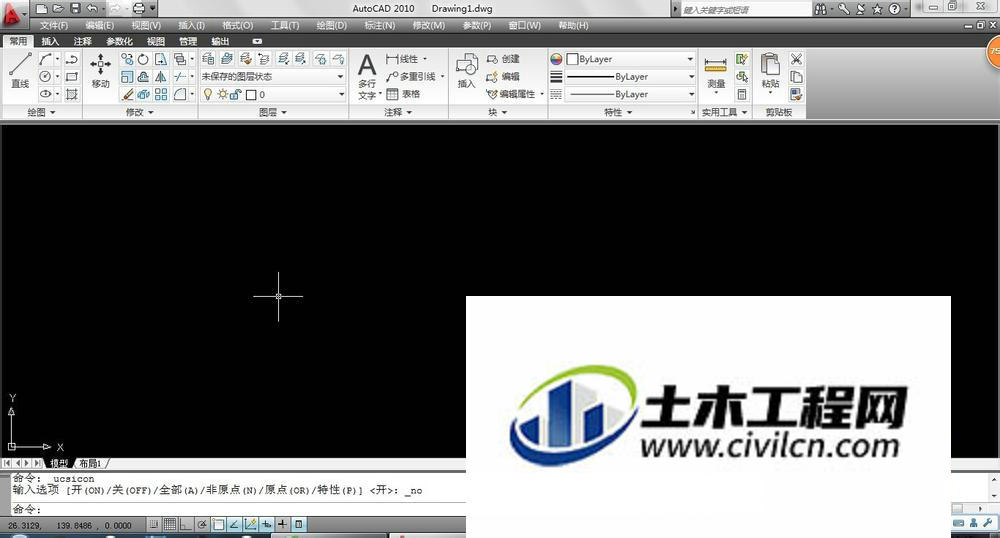Select the Mirror tool in Modify panel

click(x=161, y=76)
